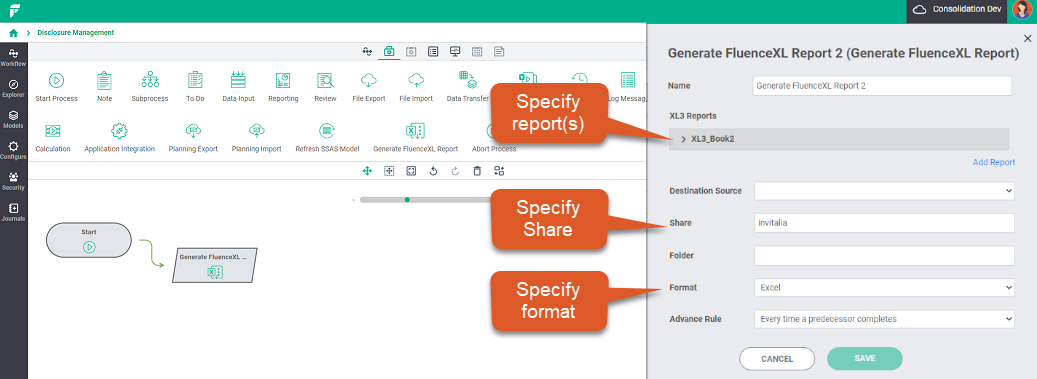The height and width of the screenshot is (379, 1037).
Task: Click the Add Report link
Action: [x=993, y=162]
